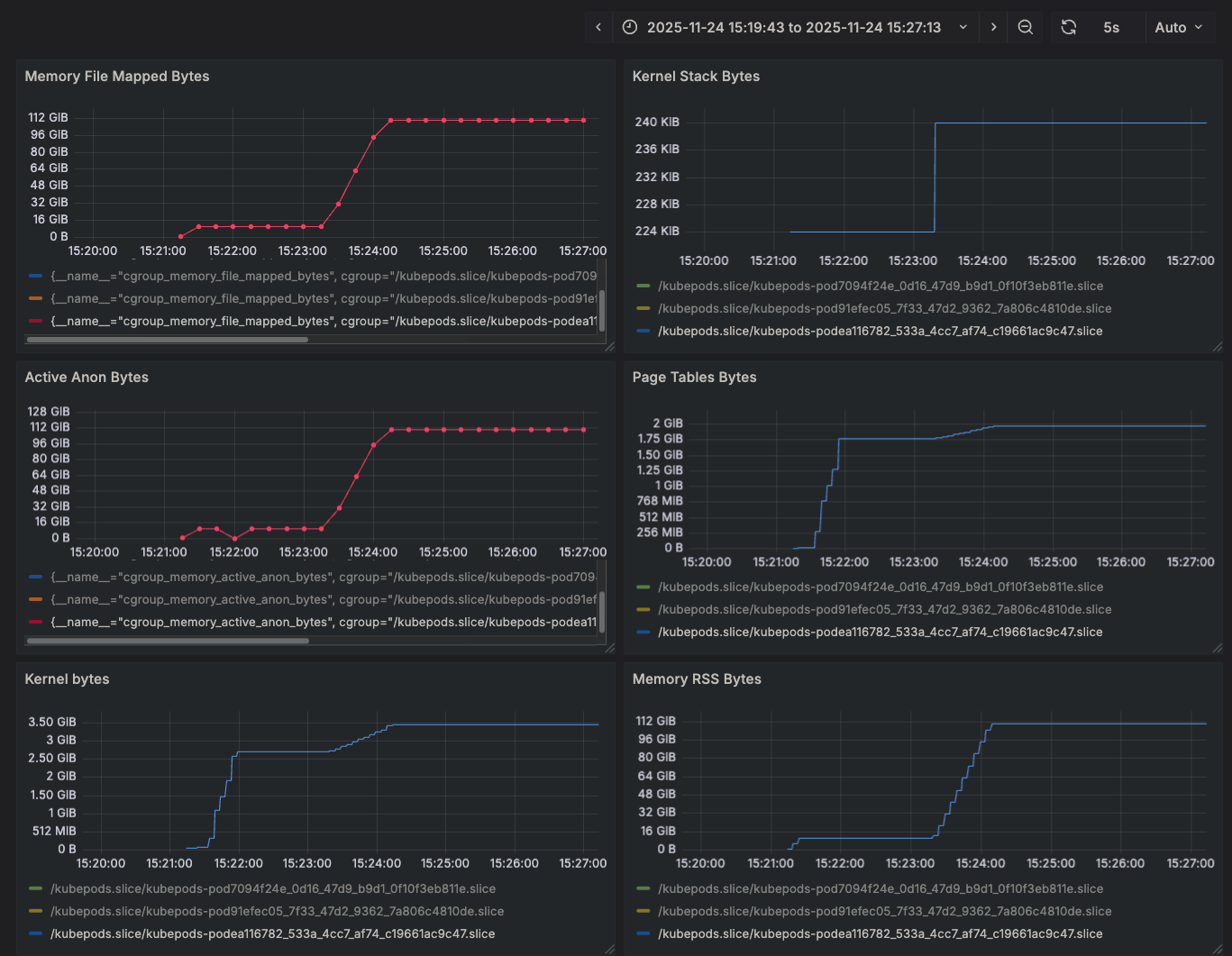
Task: Refresh the dashboard using the refresh icon
Action: (x=1068, y=27)
